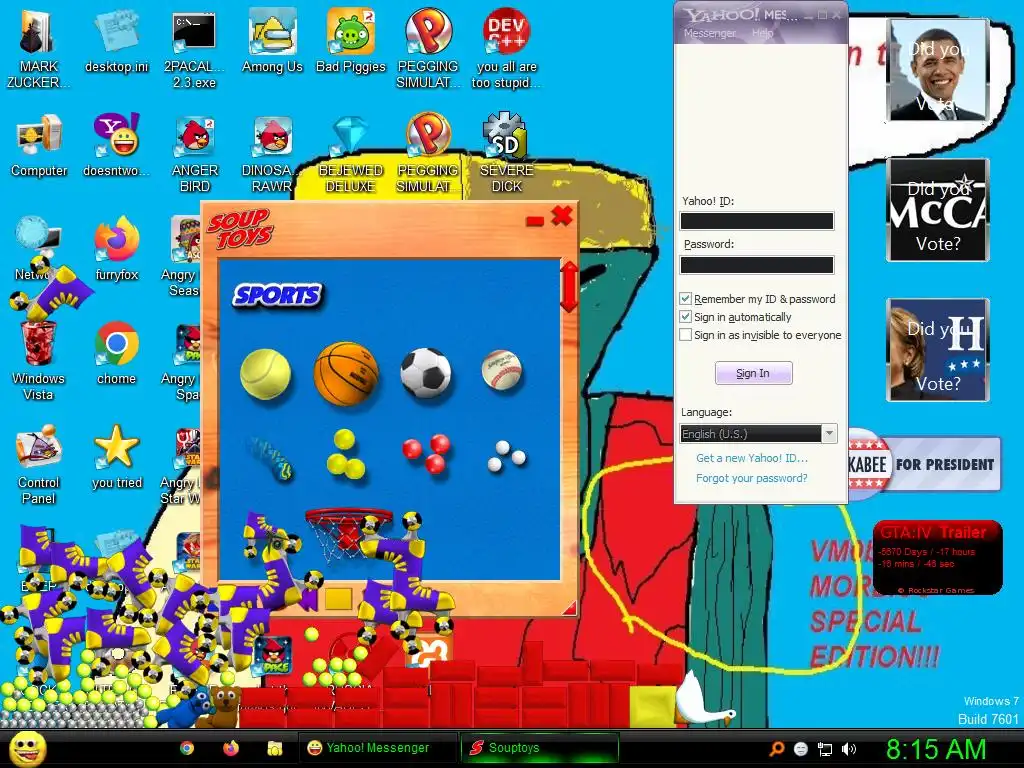This screenshot has height=768, width=1024.
Task: Open the Language dropdown in Yahoo Messenger
Action: 758,434
